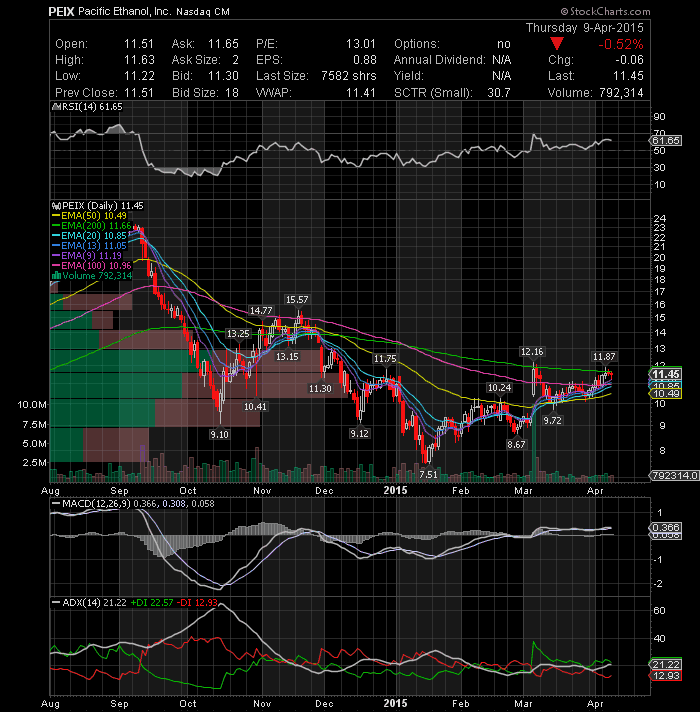Click the Last price 11.45 in header

coord(628,76)
